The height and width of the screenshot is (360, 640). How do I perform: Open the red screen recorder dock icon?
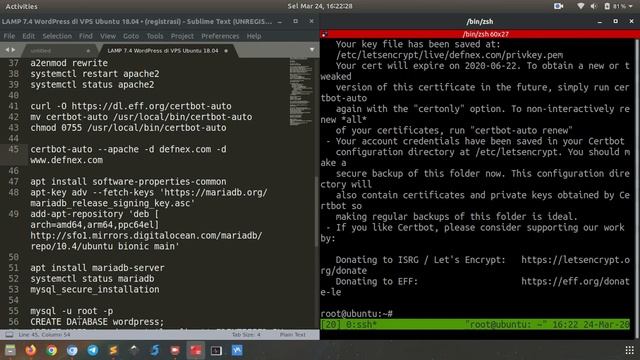pos(175,350)
